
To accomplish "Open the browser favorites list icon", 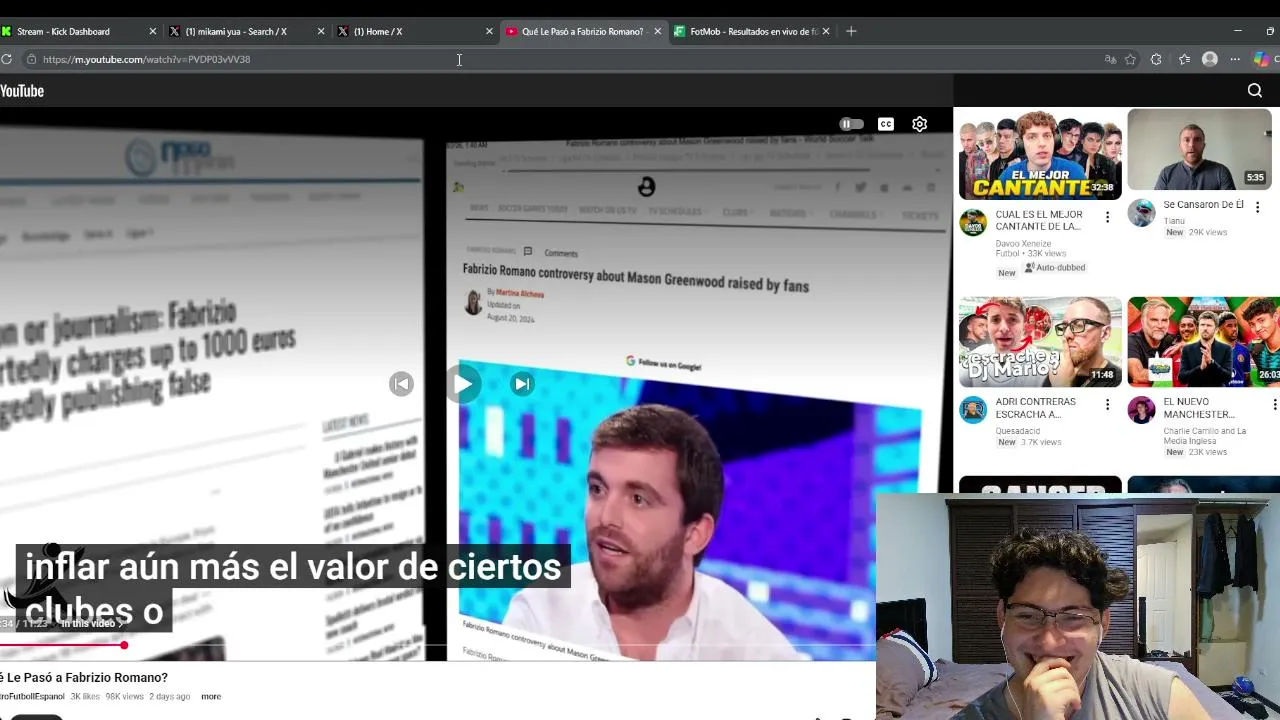I will (x=1184, y=59).
